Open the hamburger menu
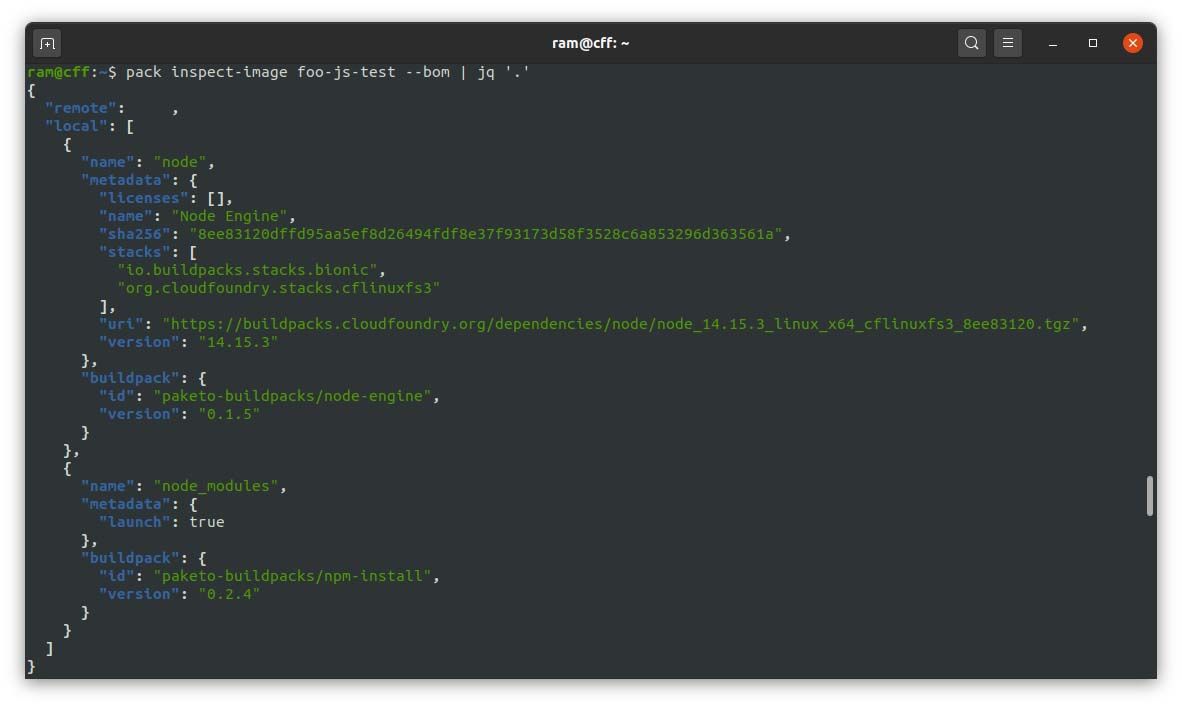The height and width of the screenshot is (707, 1182). [1008, 43]
